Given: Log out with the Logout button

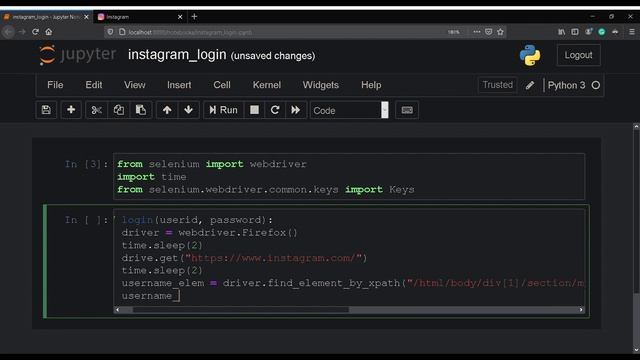Looking at the screenshot, I should (578, 55).
